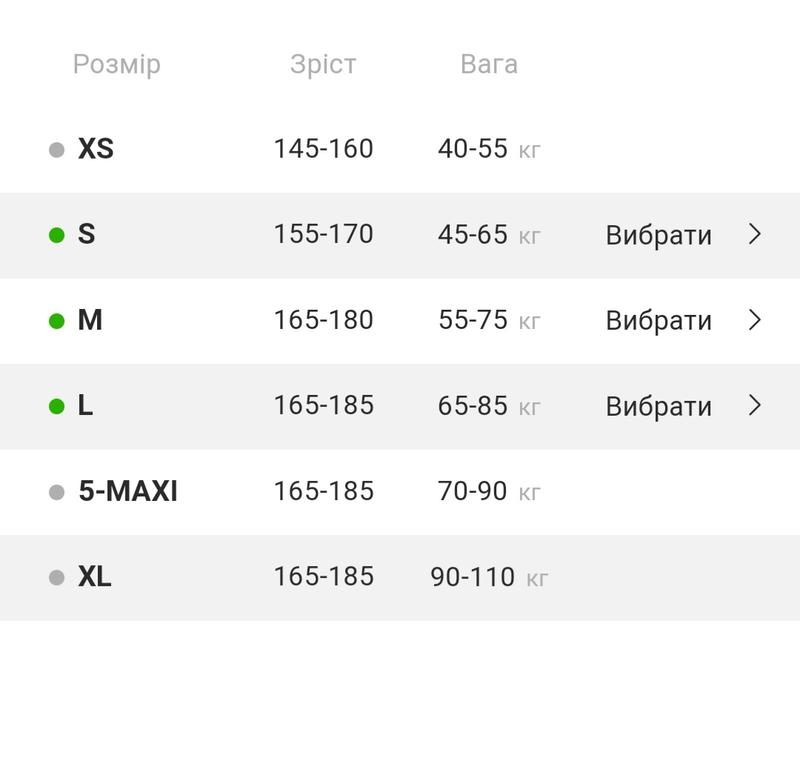Select the 5-MAXI size label
Image resolution: width=800 pixels, height=778 pixels.
click(x=128, y=491)
